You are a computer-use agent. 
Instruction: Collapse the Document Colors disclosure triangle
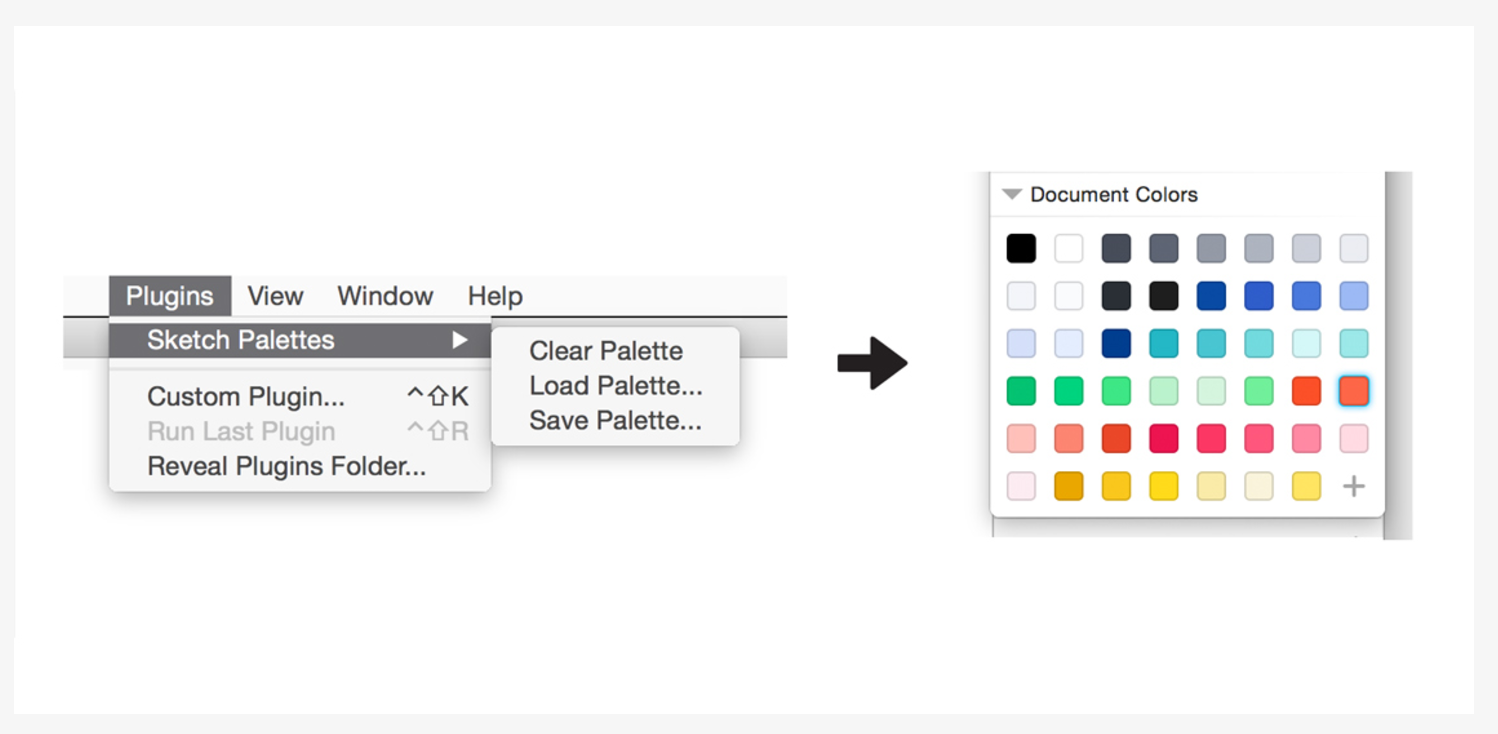point(1012,194)
